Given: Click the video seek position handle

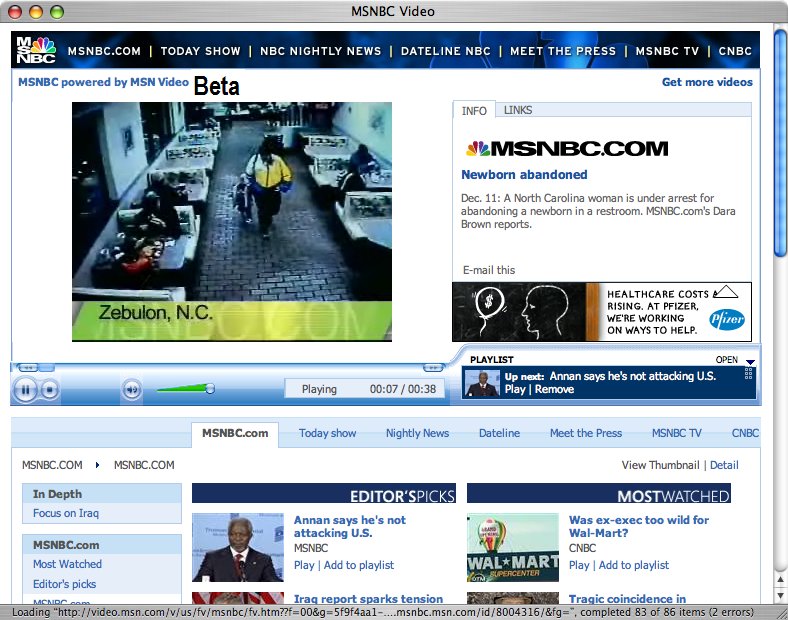Looking at the screenshot, I should click(46, 368).
